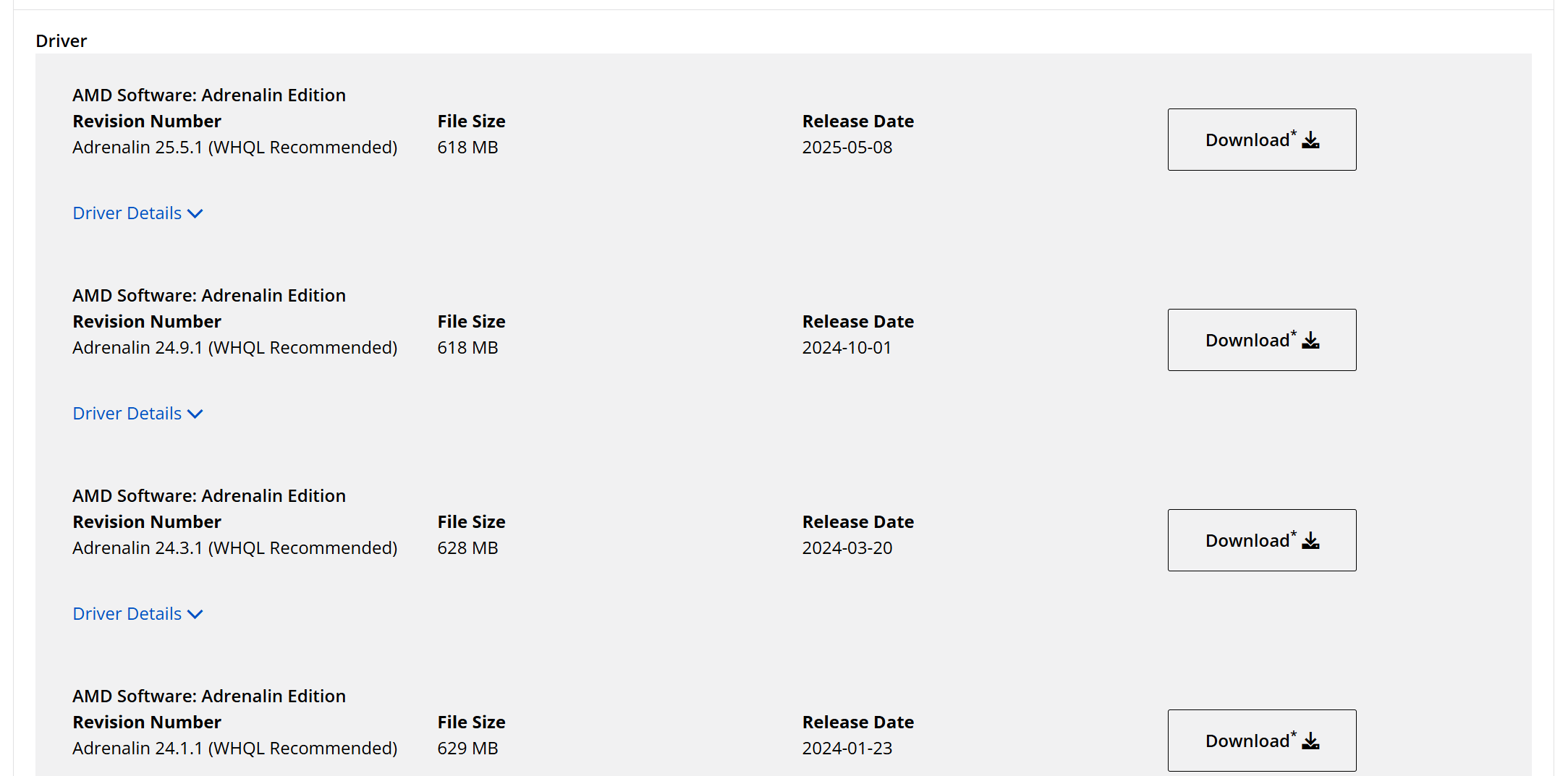Viewport: 1568px width, 776px height.
Task: Expand the chevron beside Adrenalin 24.9.1 Driver Details
Action: [195, 414]
